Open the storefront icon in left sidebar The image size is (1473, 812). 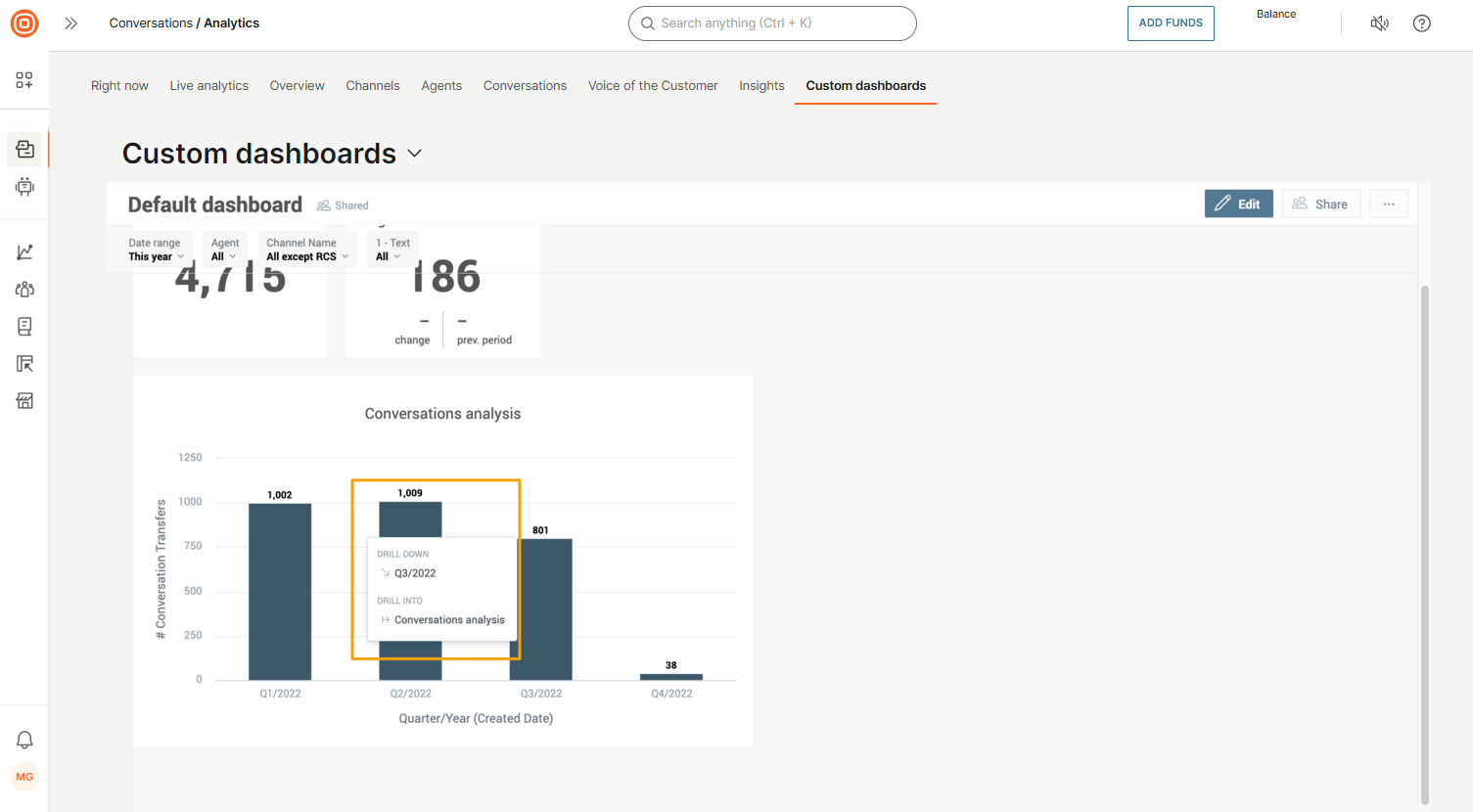[x=24, y=400]
